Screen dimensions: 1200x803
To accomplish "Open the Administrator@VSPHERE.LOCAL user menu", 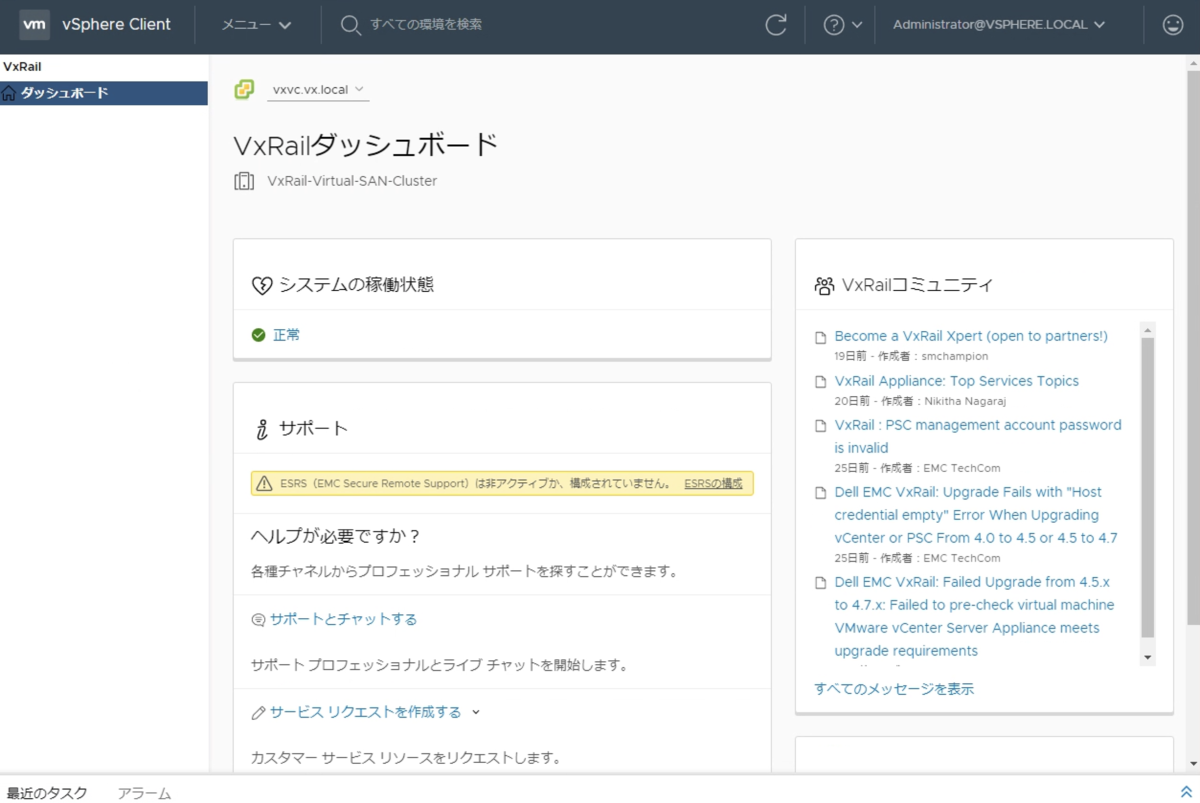I will tap(998, 25).
